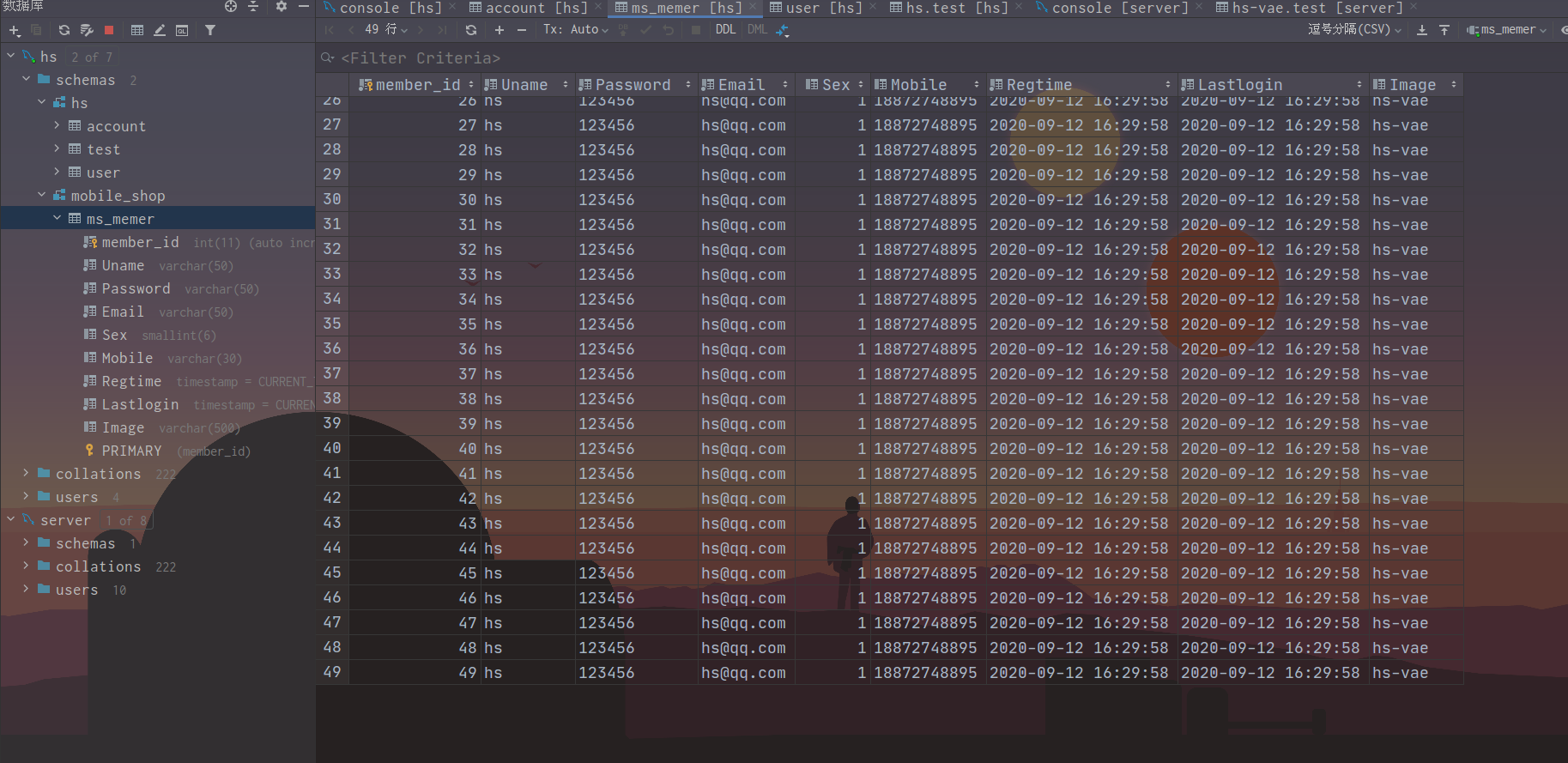Collapse the ms_memer table node
The image size is (1568, 763).
(57, 218)
